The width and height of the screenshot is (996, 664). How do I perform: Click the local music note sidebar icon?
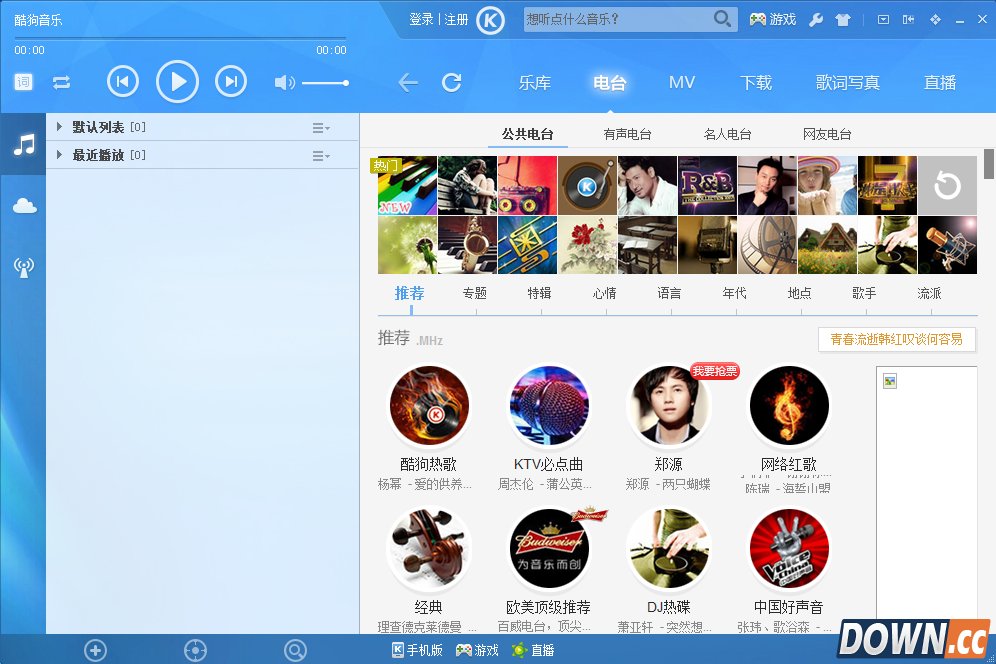click(24, 145)
